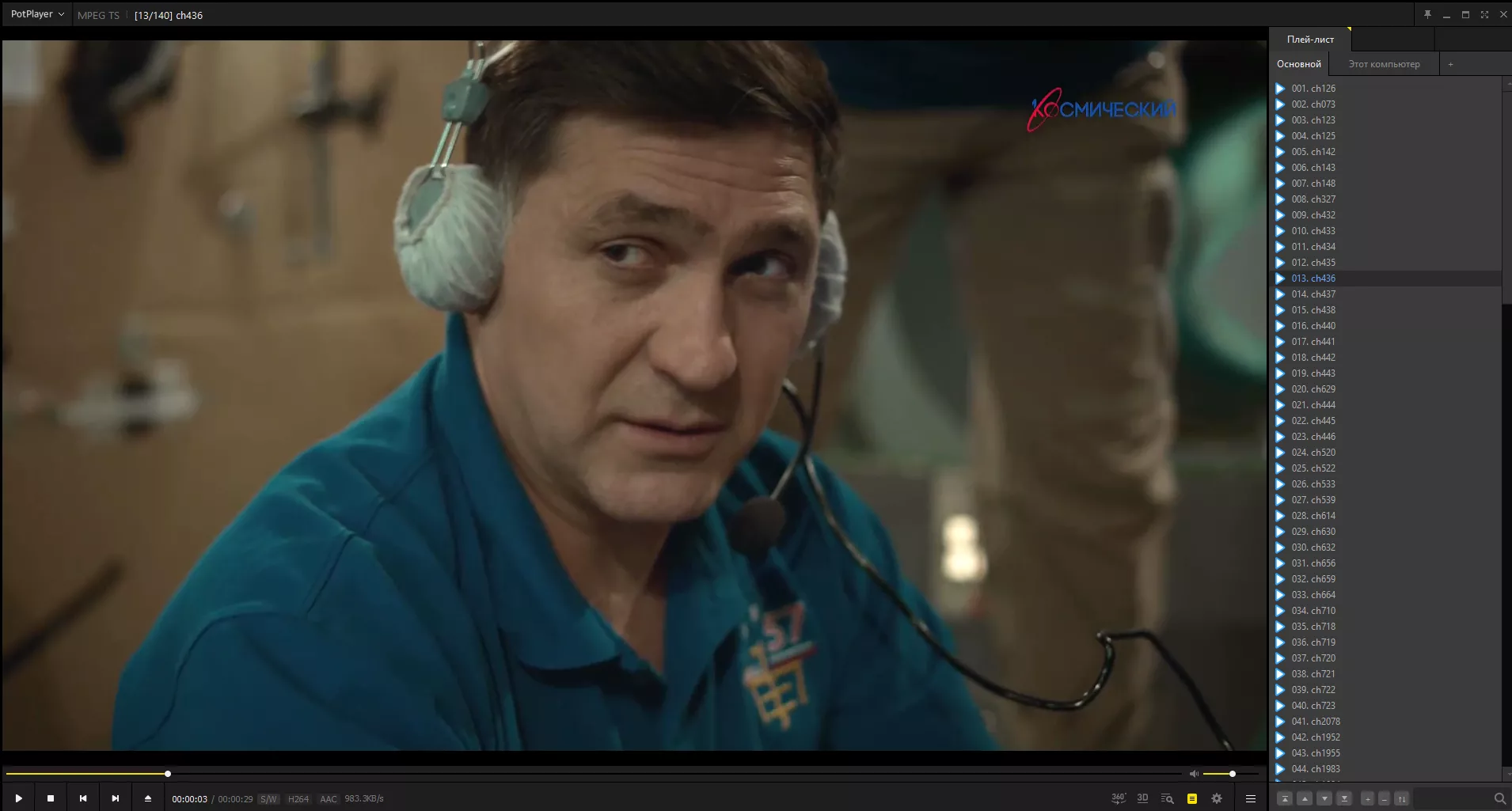Select playlist entry 014. ch437

tap(1385, 294)
